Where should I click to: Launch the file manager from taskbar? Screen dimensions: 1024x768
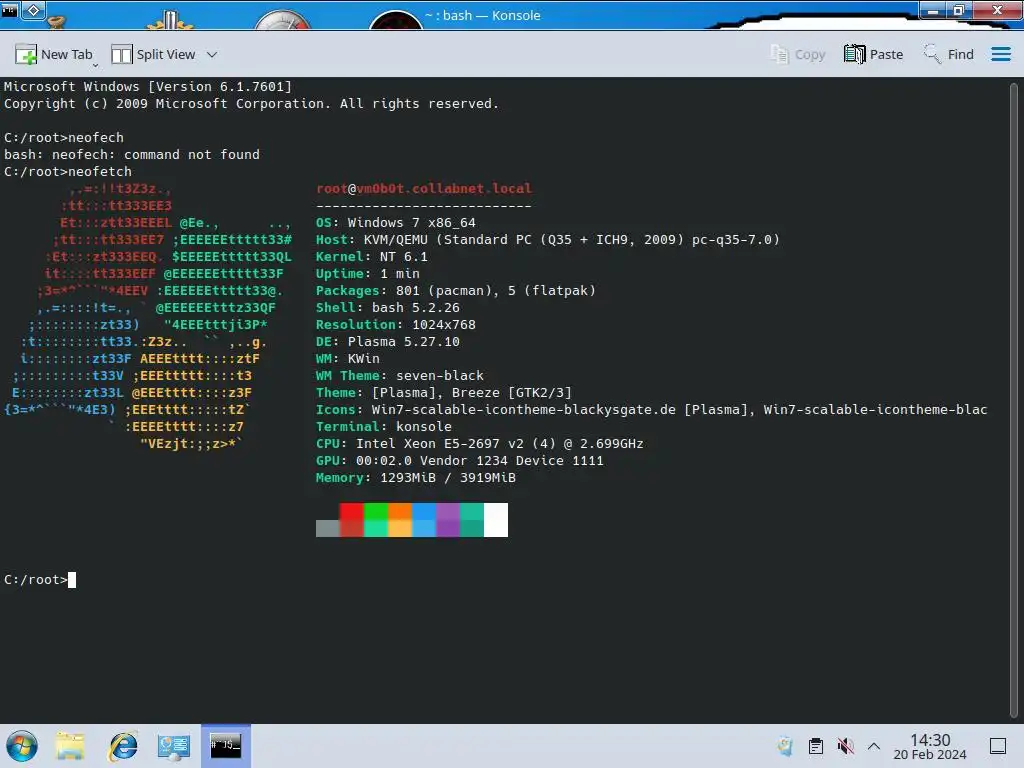tap(70, 746)
